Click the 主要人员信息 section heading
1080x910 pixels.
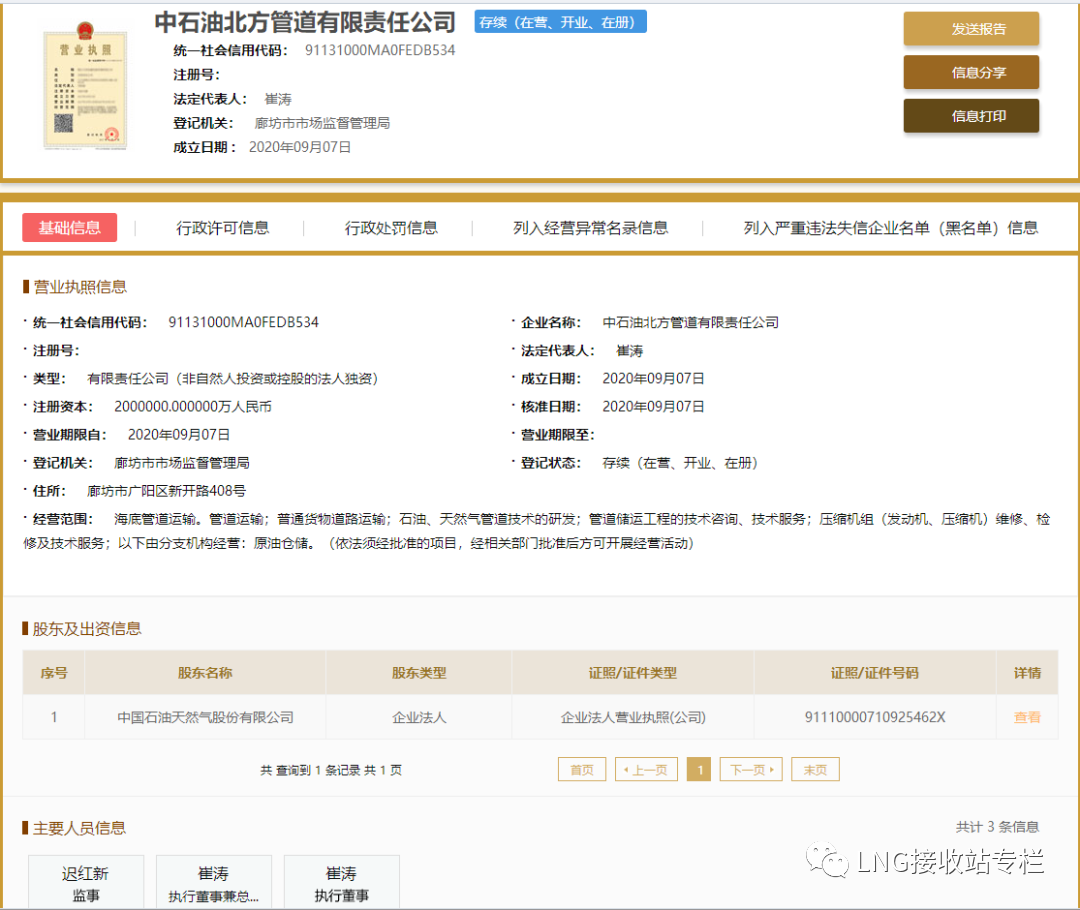(x=79, y=828)
